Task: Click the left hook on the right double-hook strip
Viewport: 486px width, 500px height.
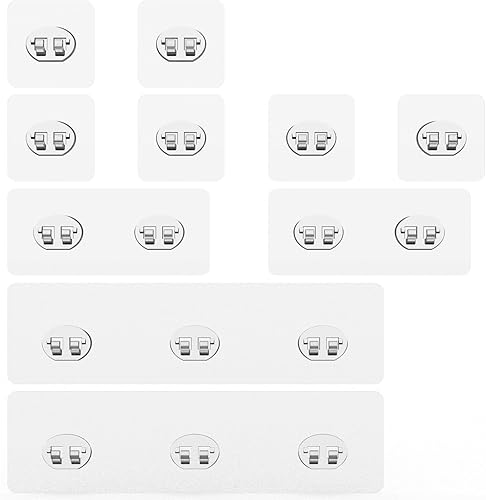Action: [x=319, y=232]
